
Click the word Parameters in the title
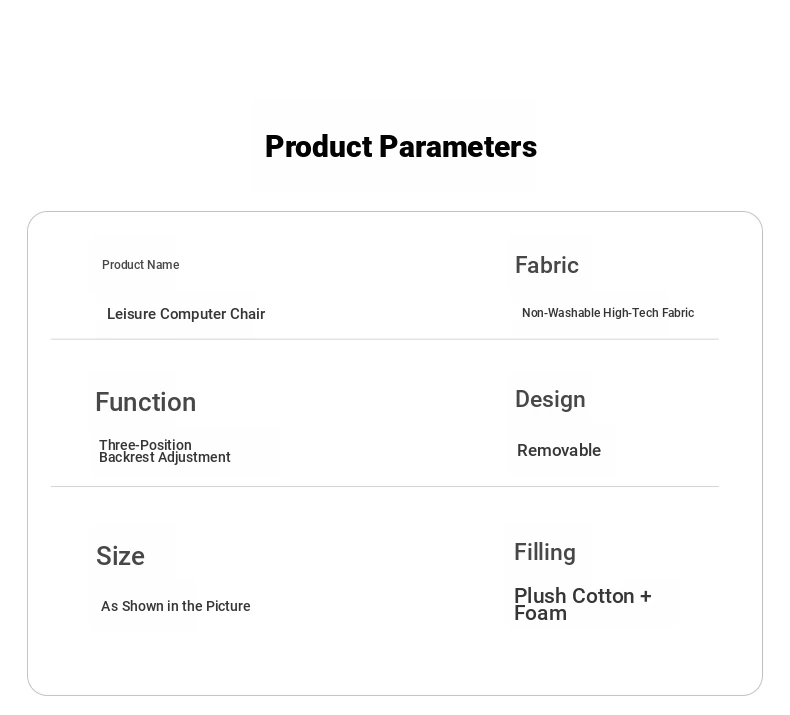pyautogui.click(x=458, y=147)
